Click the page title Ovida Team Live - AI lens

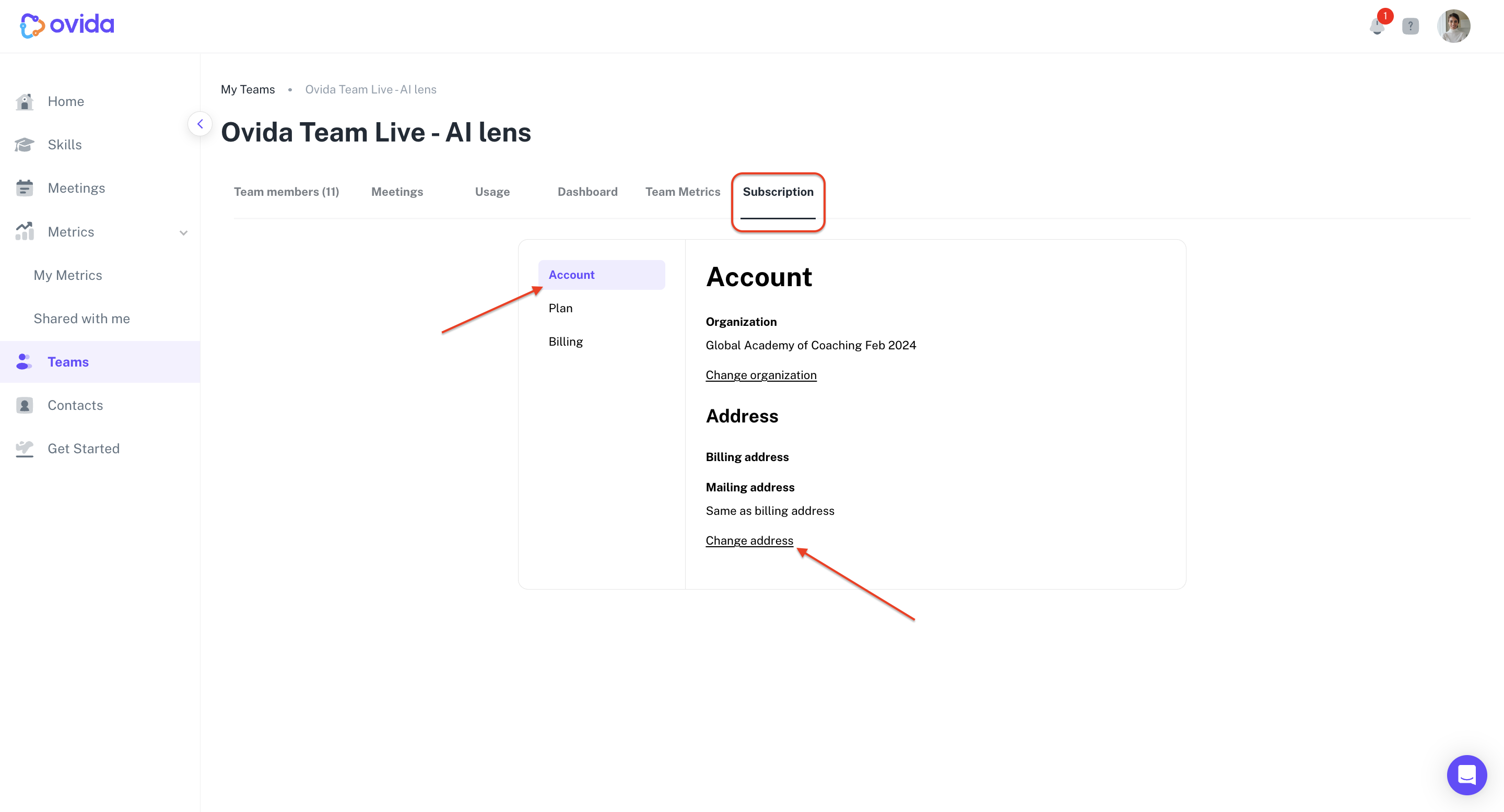coord(375,133)
